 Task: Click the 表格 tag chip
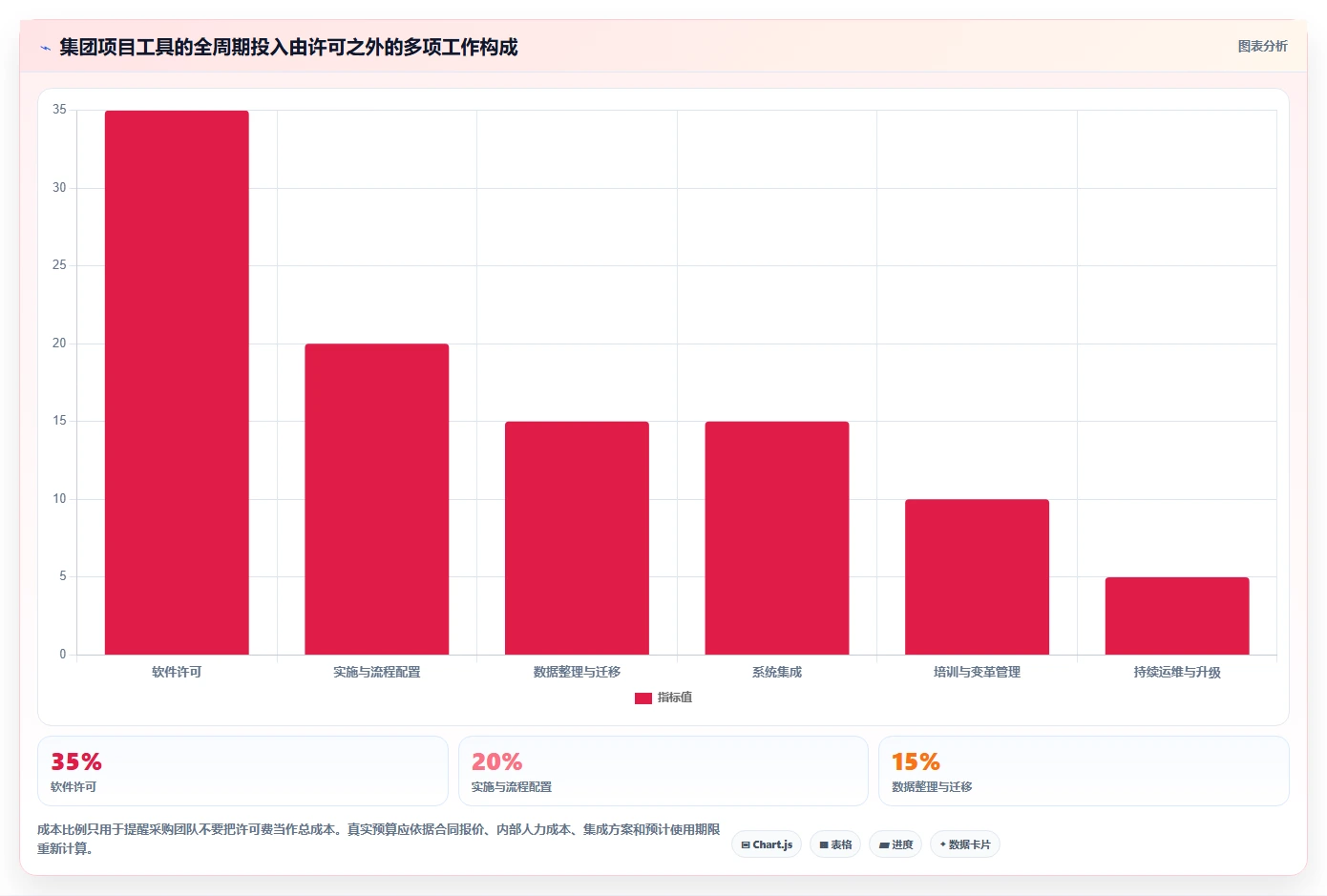(835, 844)
